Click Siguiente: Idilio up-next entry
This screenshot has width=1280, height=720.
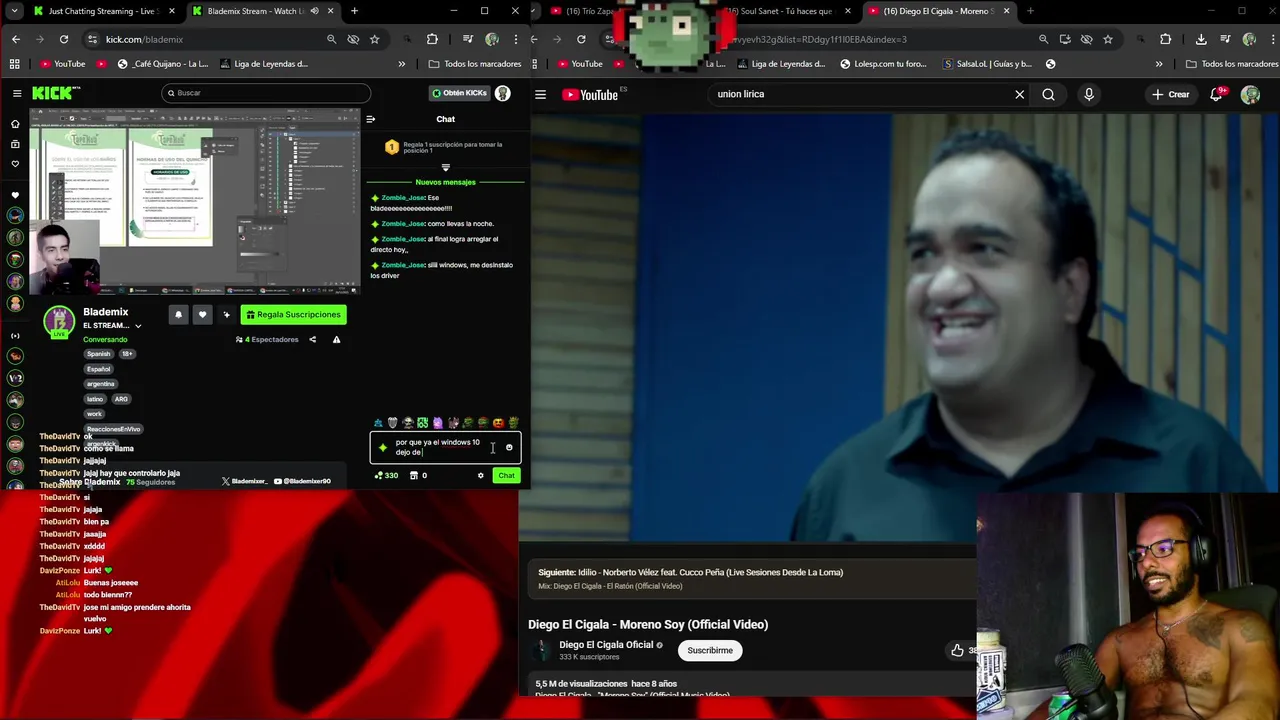pos(690,573)
